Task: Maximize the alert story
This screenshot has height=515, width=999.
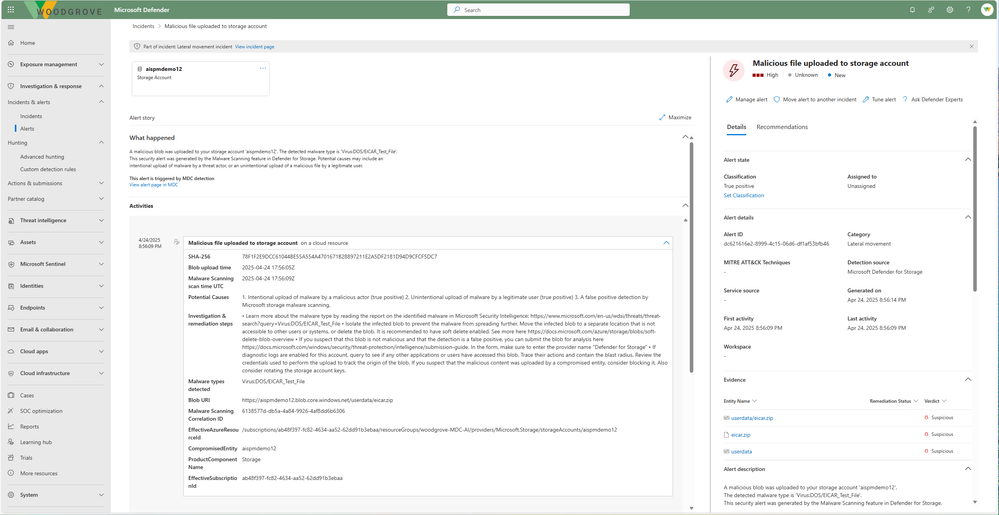Action: click(675, 117)
